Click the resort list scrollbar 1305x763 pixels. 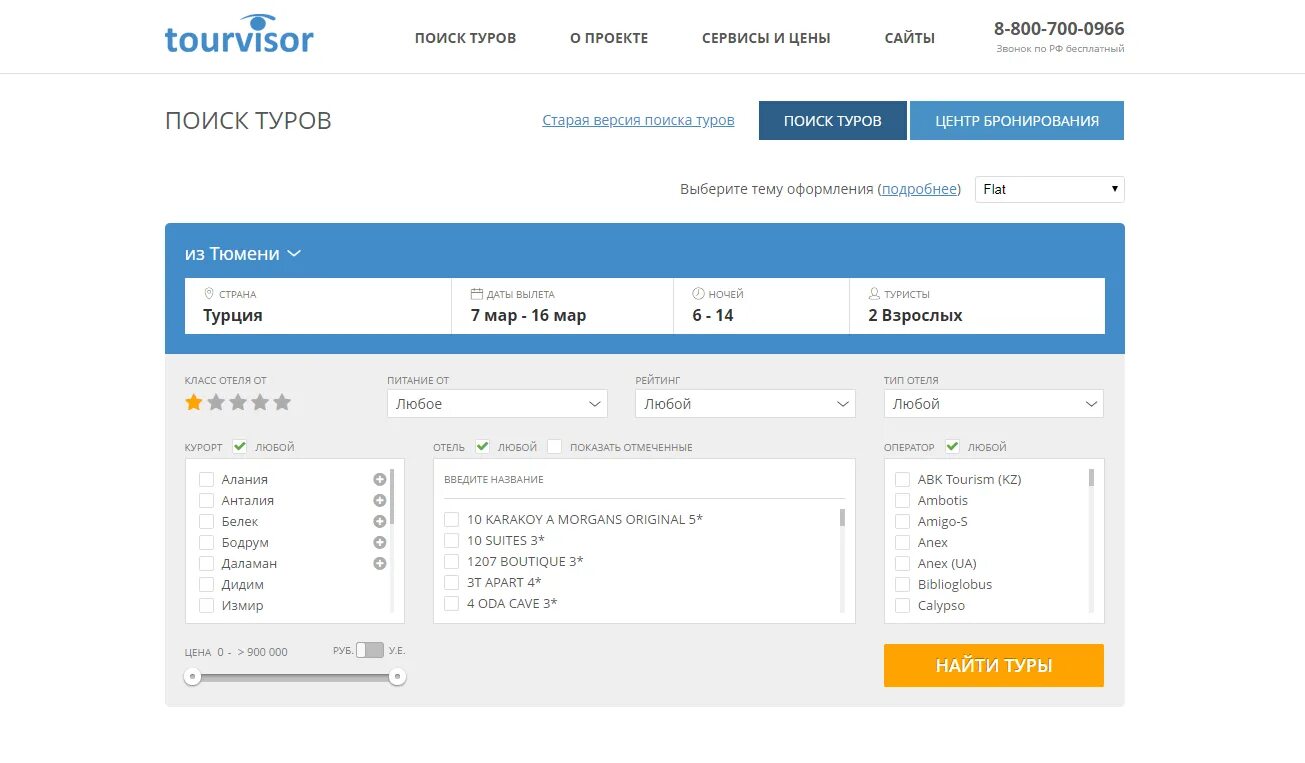(x=392, y=496)
